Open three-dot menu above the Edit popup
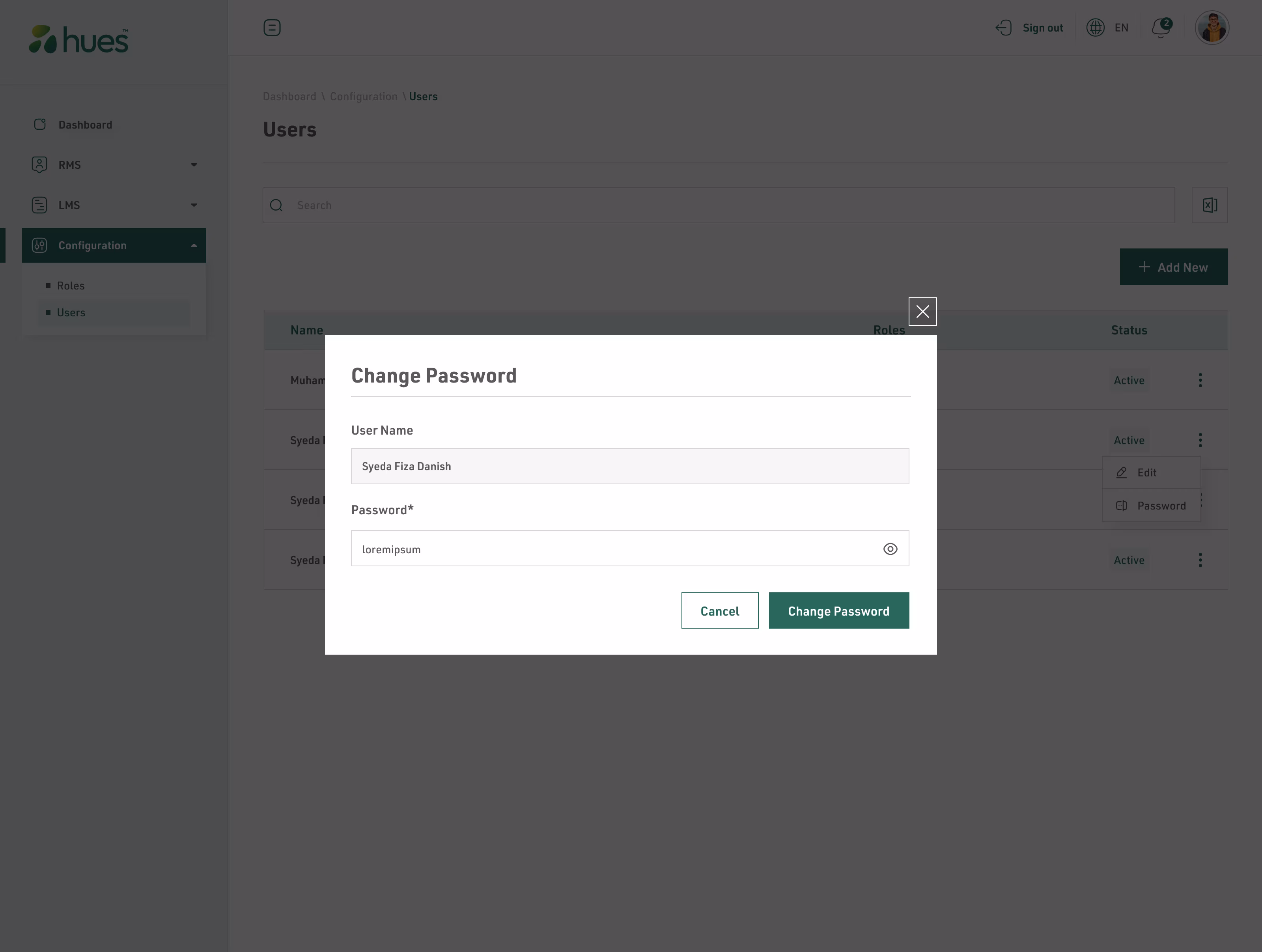The width and height of the screenshot is (1262, 952). point(1200,440)
